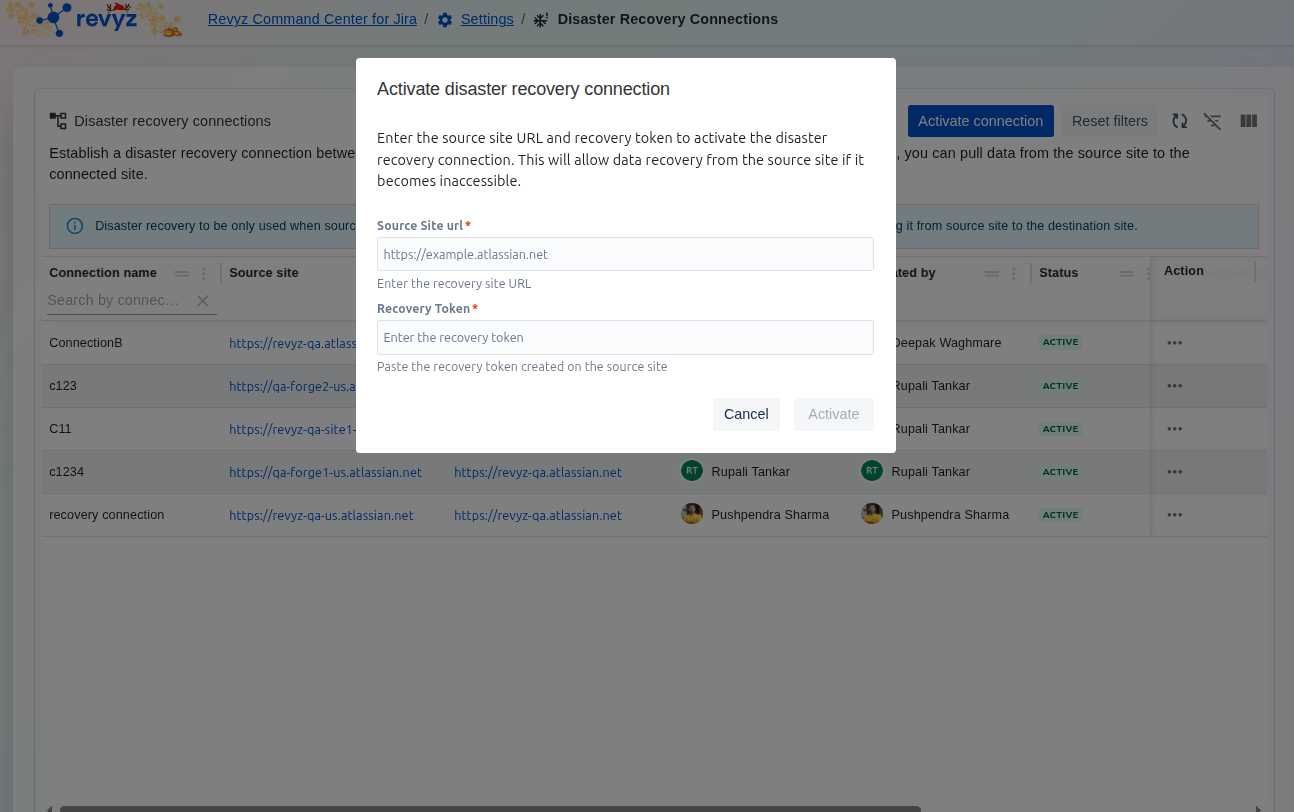1294x812 pixels.
Task: Click the Cancel button in dialog
Action: tap(746, 414)
